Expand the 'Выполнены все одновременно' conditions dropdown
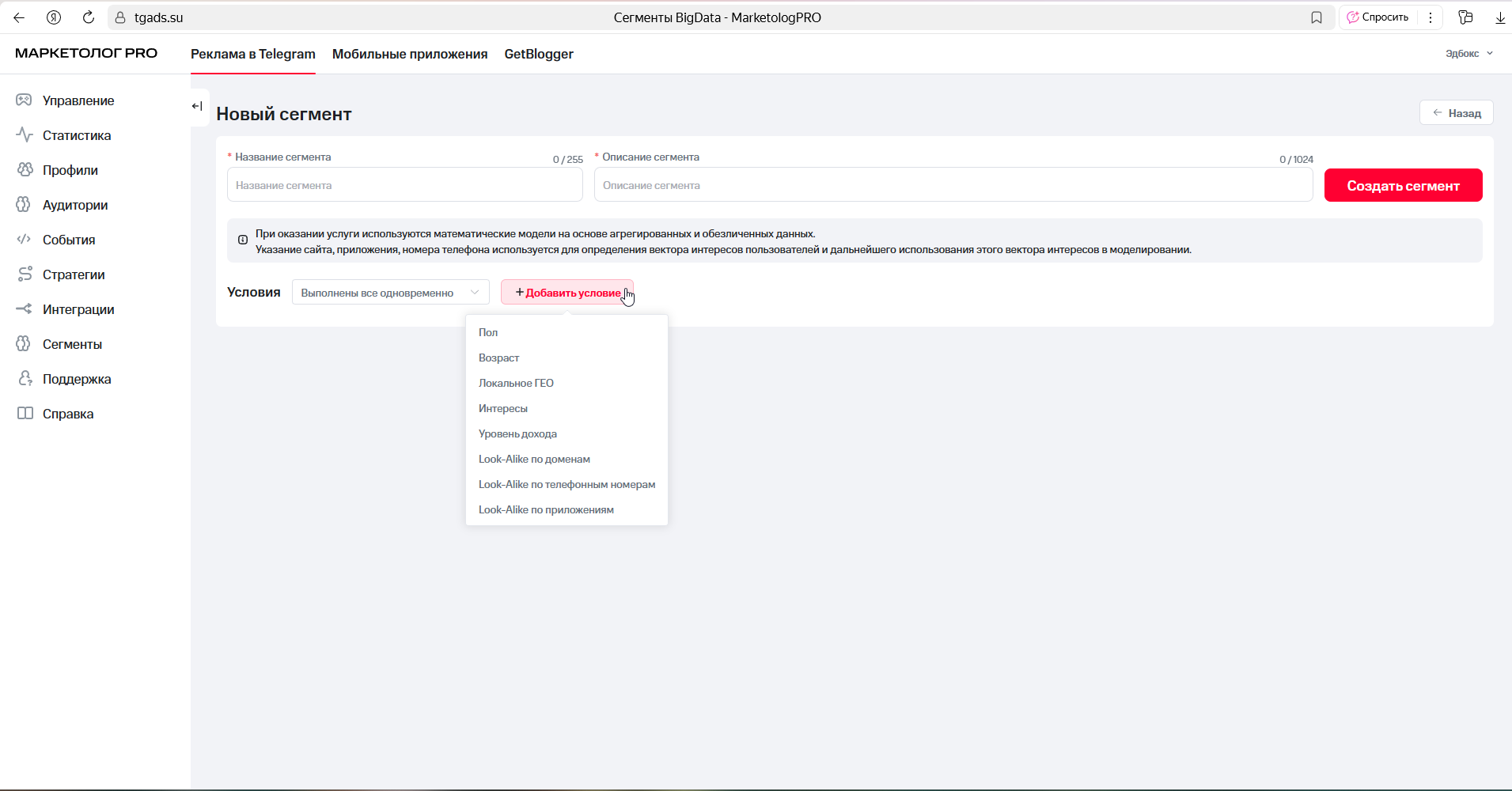Viewport: 1512px width, 791px height. click(x=390, y=293)
